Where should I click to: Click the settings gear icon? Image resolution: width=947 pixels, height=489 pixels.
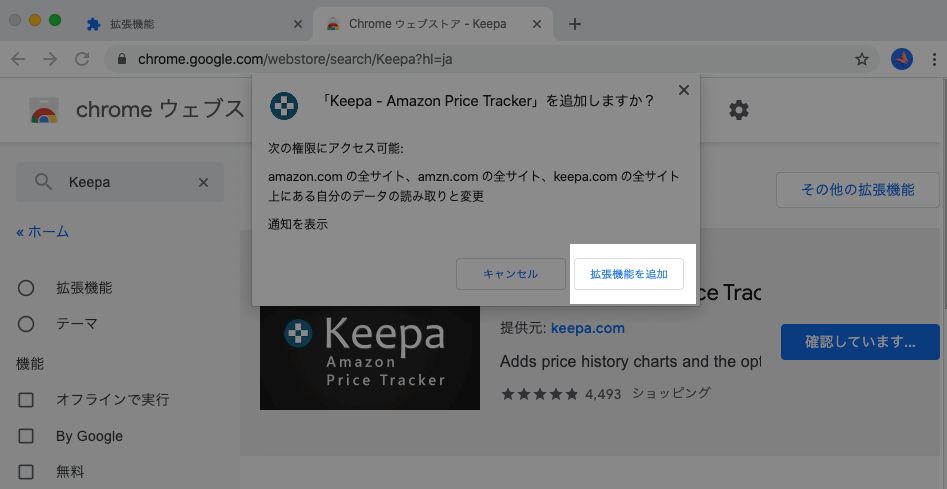738,110
